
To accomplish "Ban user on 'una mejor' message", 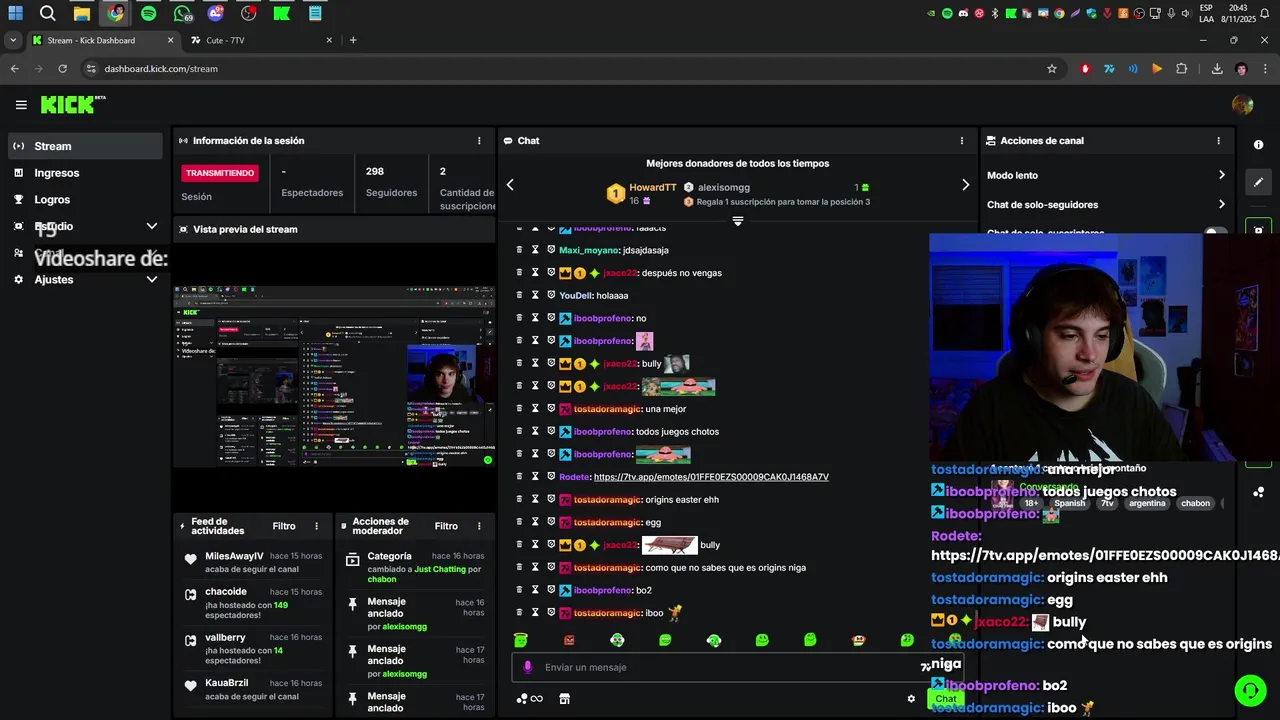I will click(x=551, y=409).
